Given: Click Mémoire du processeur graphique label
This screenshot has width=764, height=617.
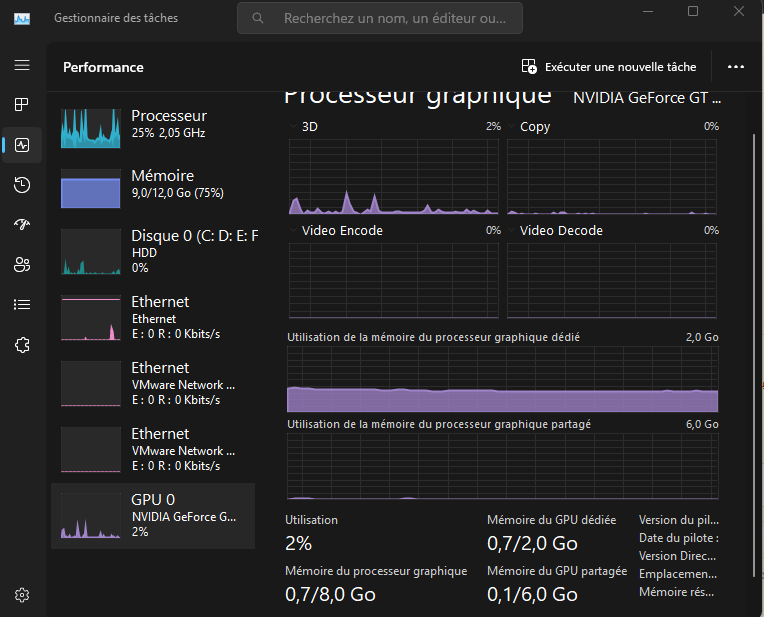Looking at the screenshot, I should click(376, 571).
